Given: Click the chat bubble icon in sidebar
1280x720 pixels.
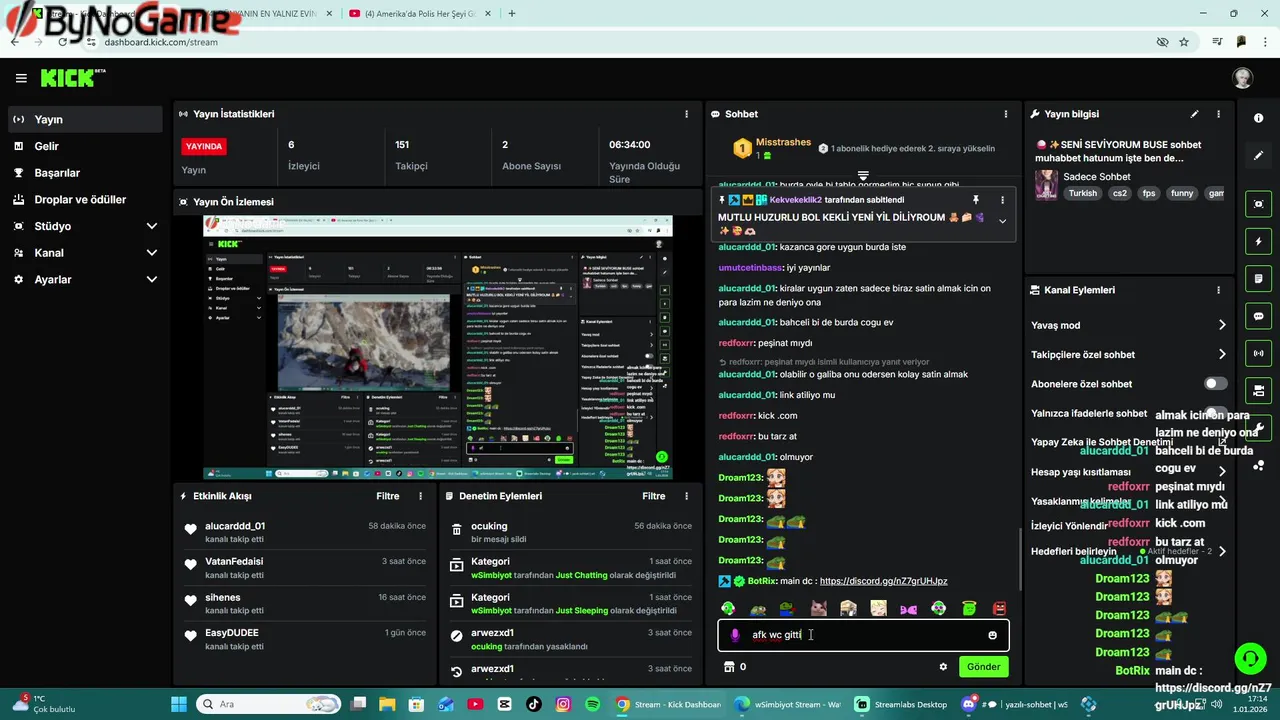Looking at the screenshot, I should pyautogui.click(x=1258, y=316).
